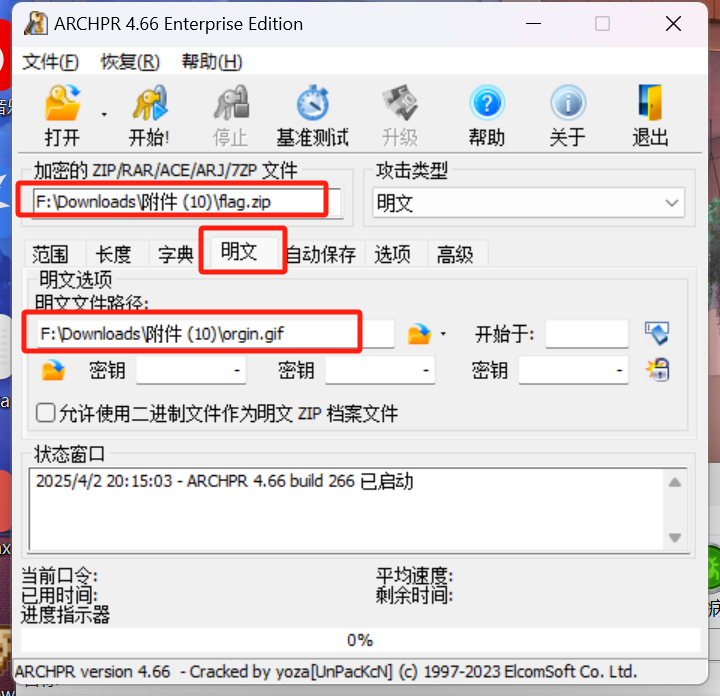Open the 关于 about info icon

568,103
